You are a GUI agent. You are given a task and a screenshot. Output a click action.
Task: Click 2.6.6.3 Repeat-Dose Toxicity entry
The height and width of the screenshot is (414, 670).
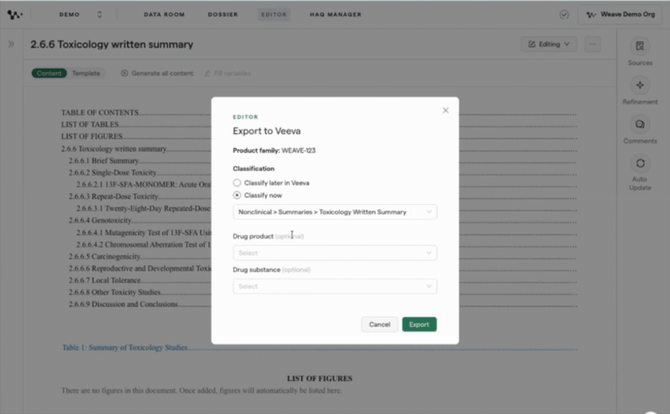pyautogui.click(x=114, y=197)
